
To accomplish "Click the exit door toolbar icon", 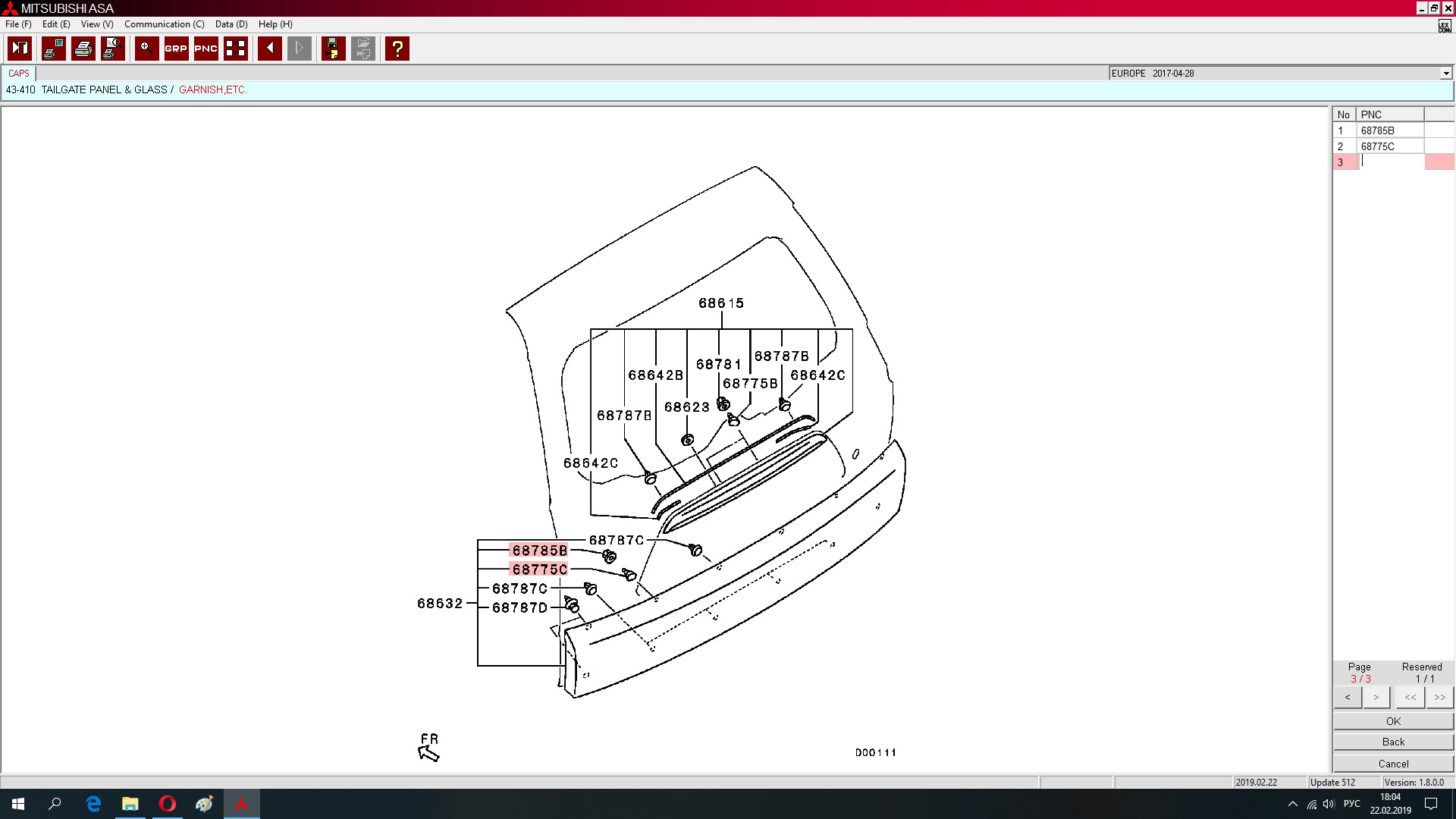I will pos(20,49).
